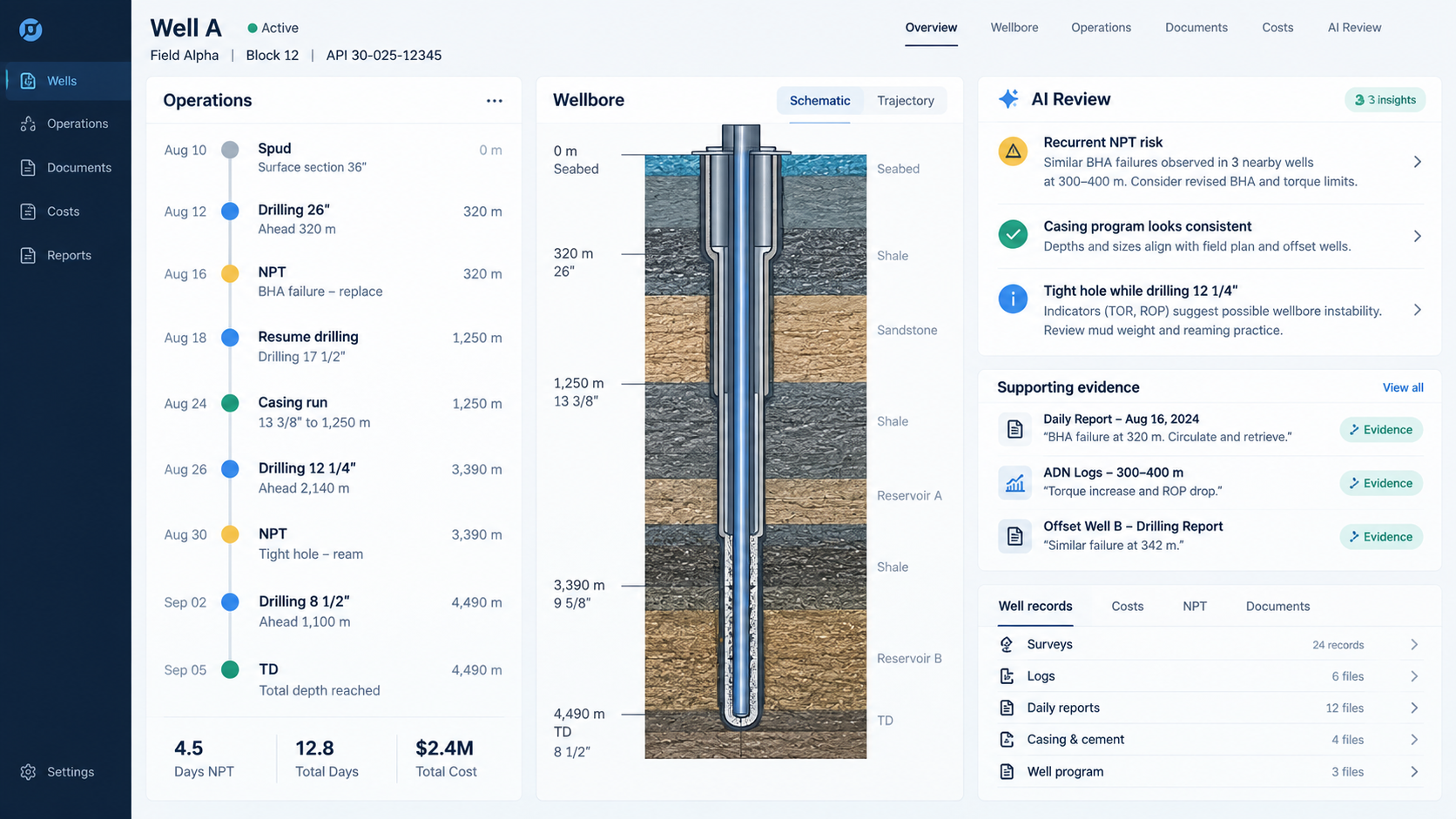Select the Aug 24 Casing run timeline marker
Screen dimensions: 1456x819
click(230, 403)
